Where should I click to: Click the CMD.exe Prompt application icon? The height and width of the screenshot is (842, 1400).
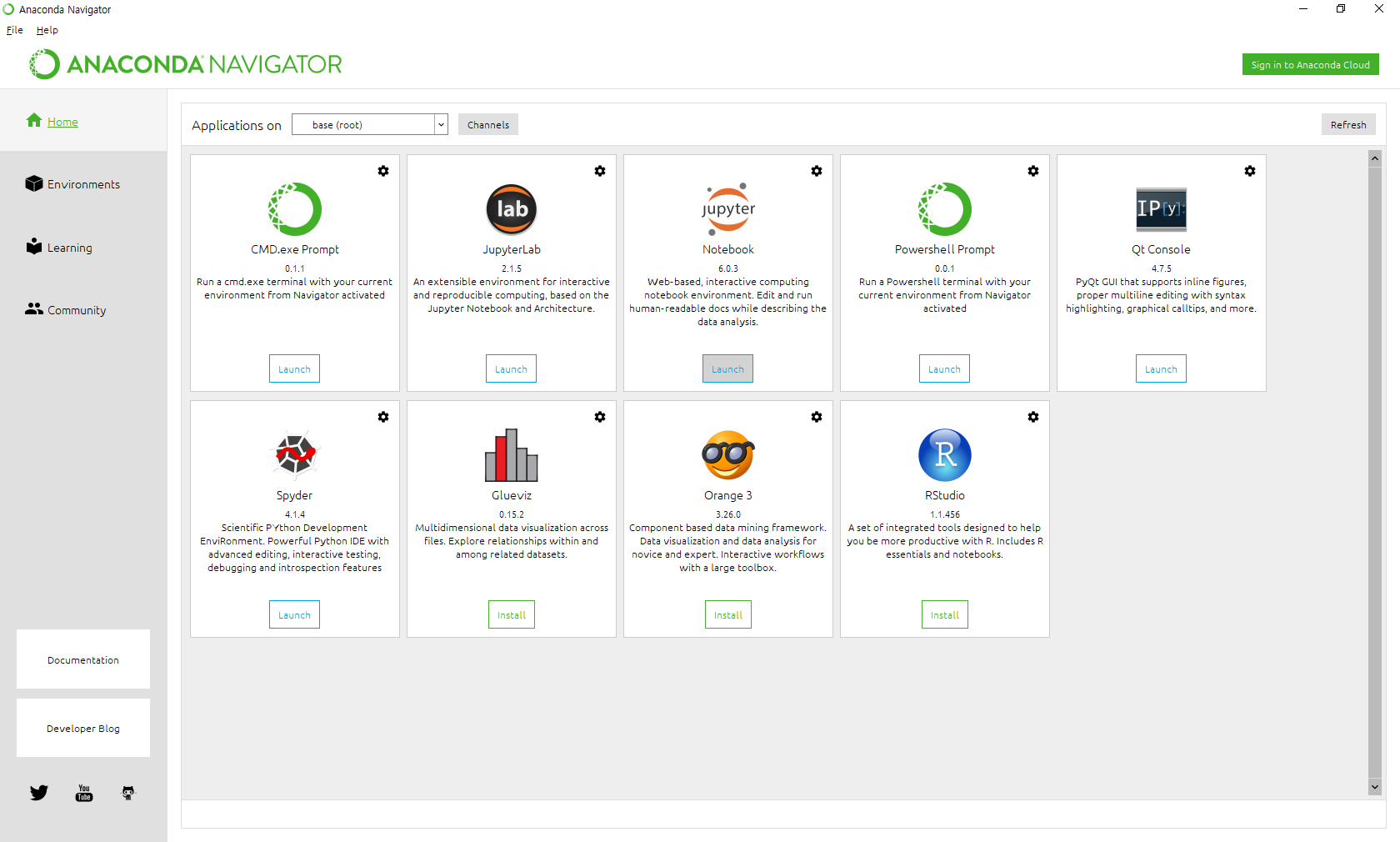tap(295, 209)
